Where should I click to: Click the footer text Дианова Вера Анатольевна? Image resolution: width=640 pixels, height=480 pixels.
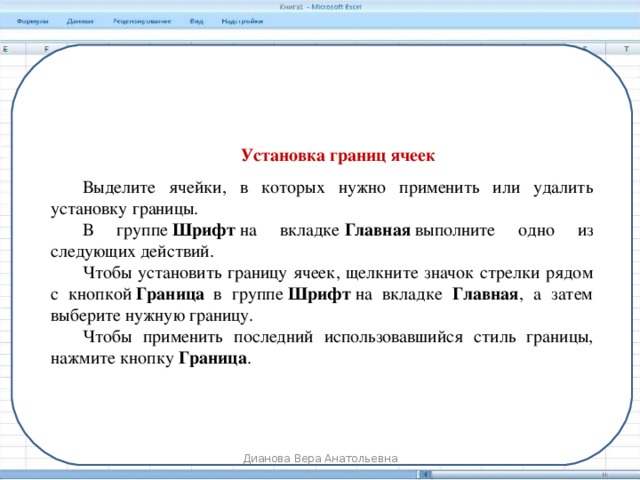point(320,458)
